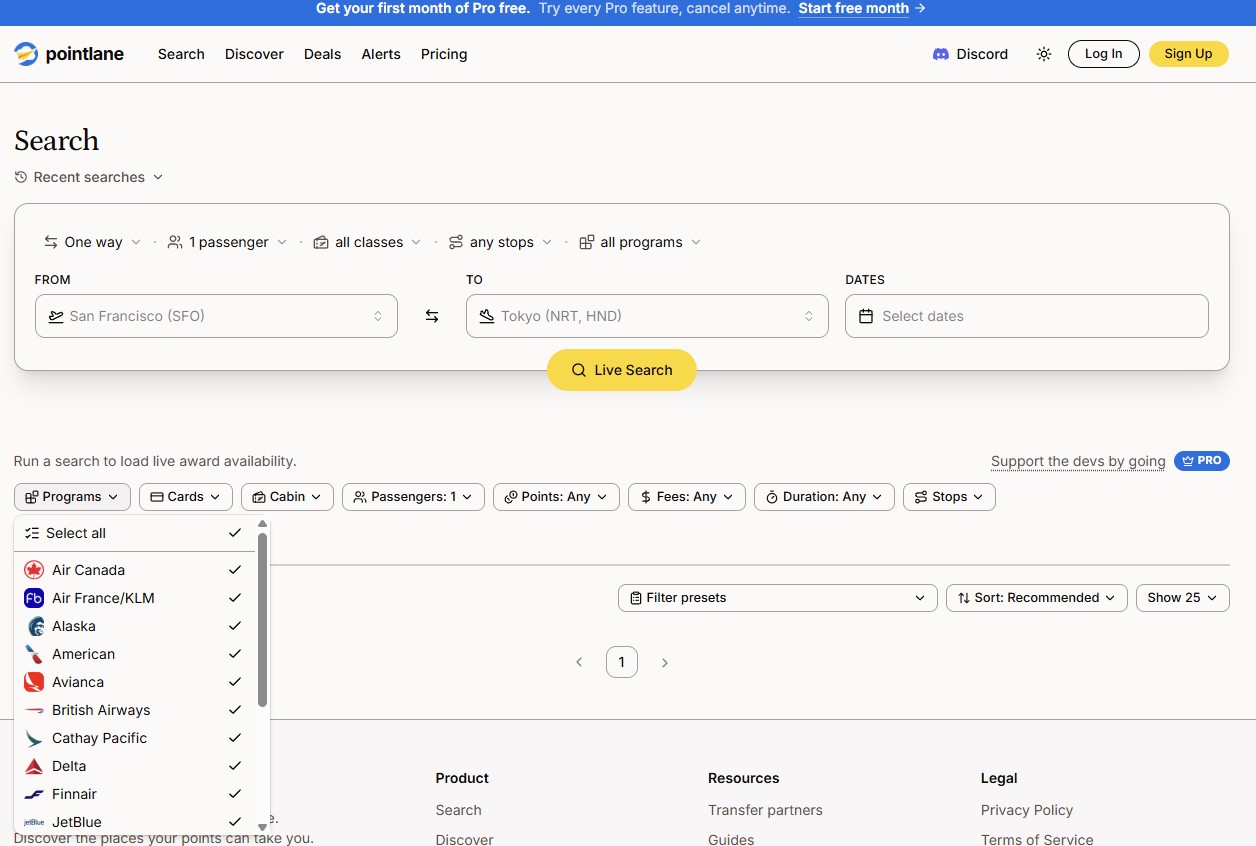Toggle Select all programs checkmark

coord(235,533)
